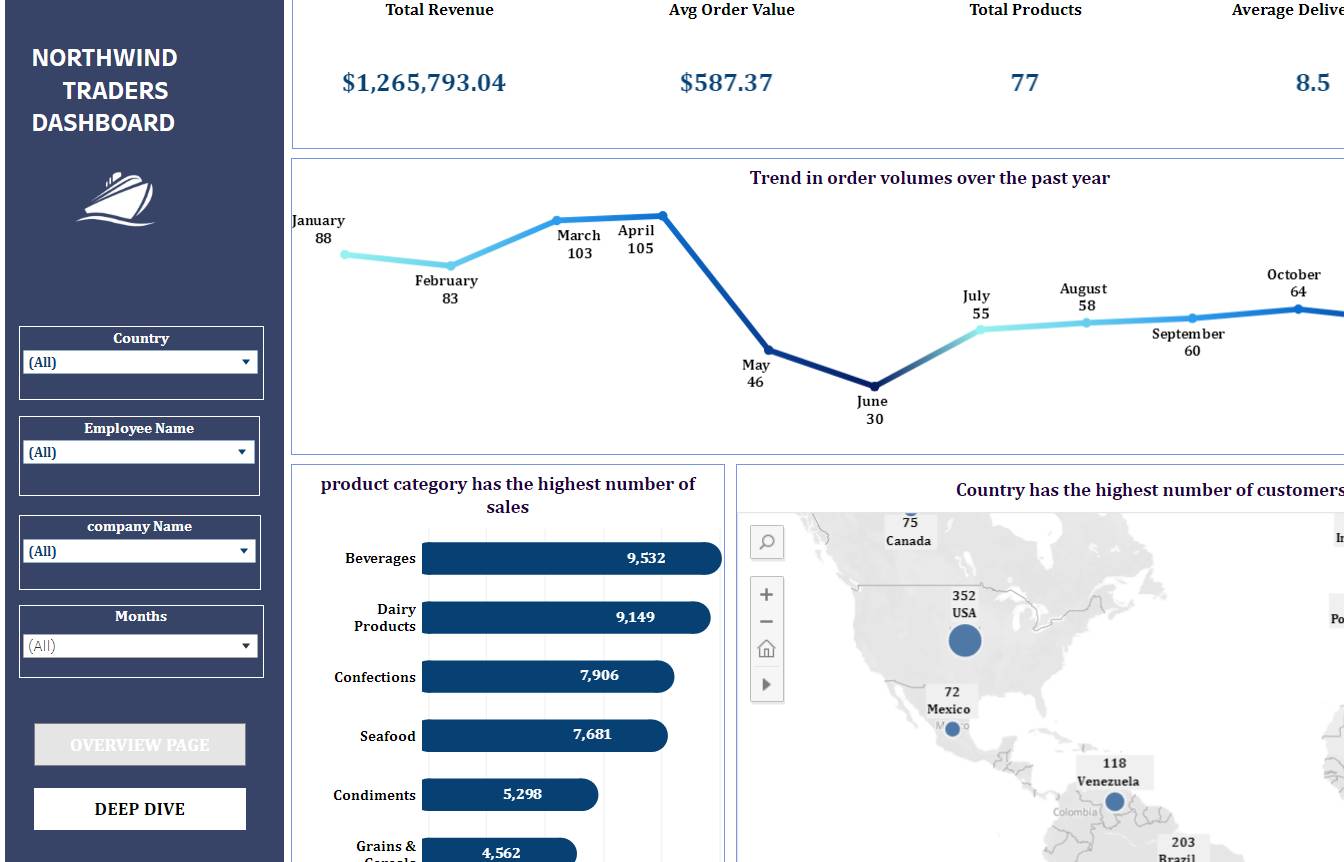Click the company Name filter label
1344x862 pixels.
pos(140,526)
